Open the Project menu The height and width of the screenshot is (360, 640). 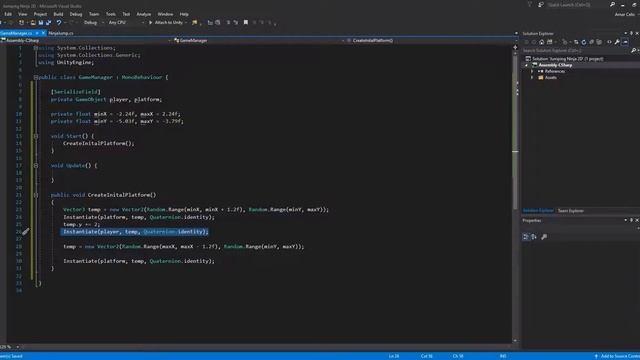tap(40, 14)
